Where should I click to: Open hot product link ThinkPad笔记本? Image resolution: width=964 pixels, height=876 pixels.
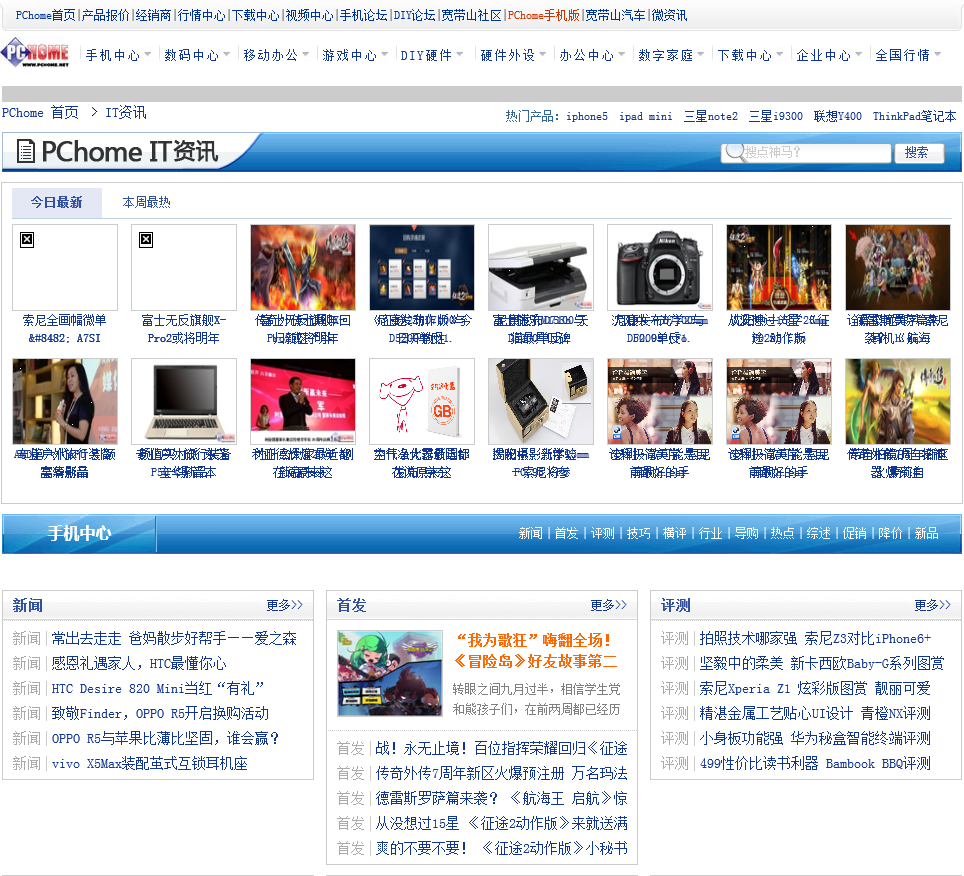[x=914, y=116]
